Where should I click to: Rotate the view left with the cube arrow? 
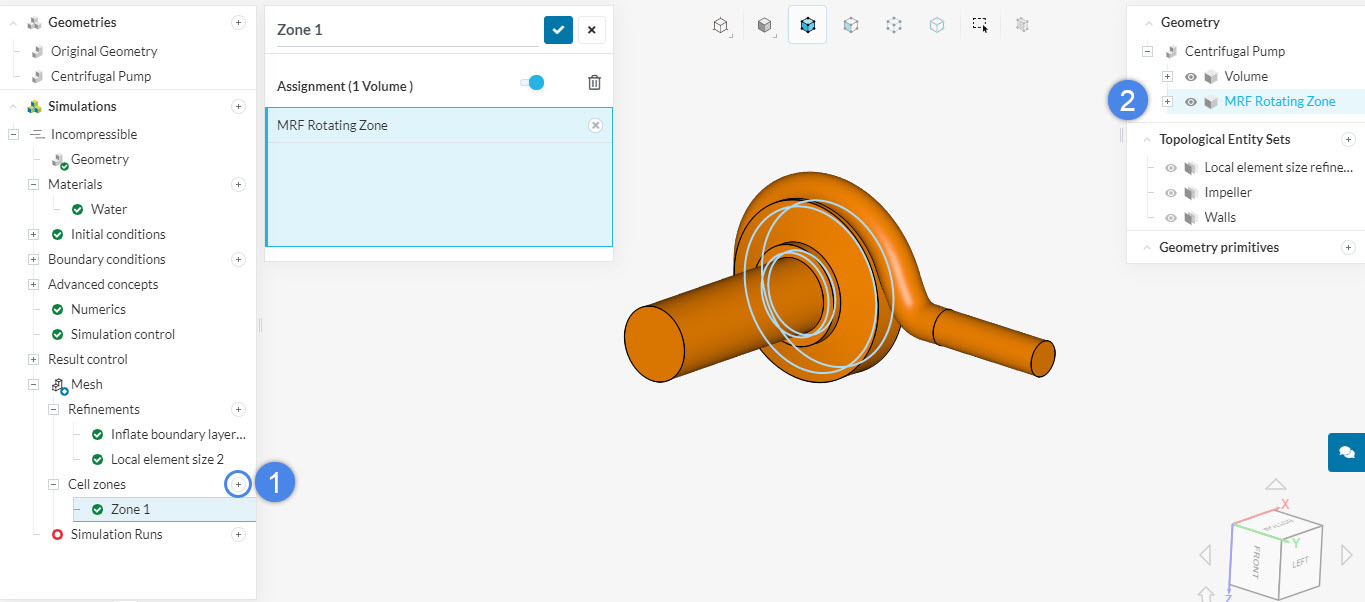(x=1205, y=555)
